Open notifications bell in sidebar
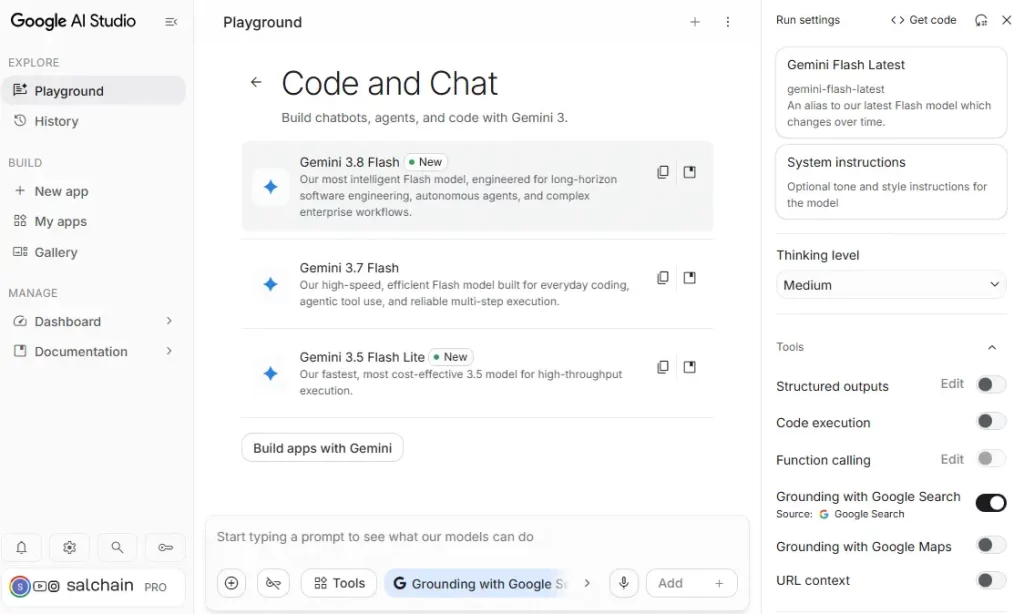 click(x=22, y=547)
